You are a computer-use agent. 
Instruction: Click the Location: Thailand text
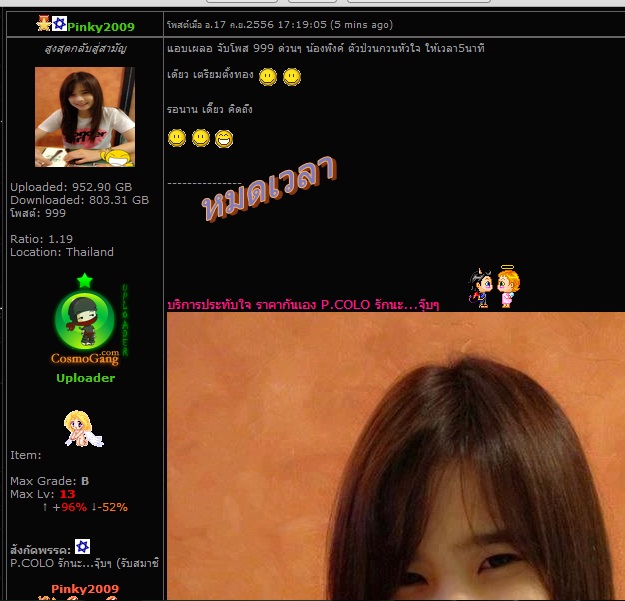click(x=62, y=252)
